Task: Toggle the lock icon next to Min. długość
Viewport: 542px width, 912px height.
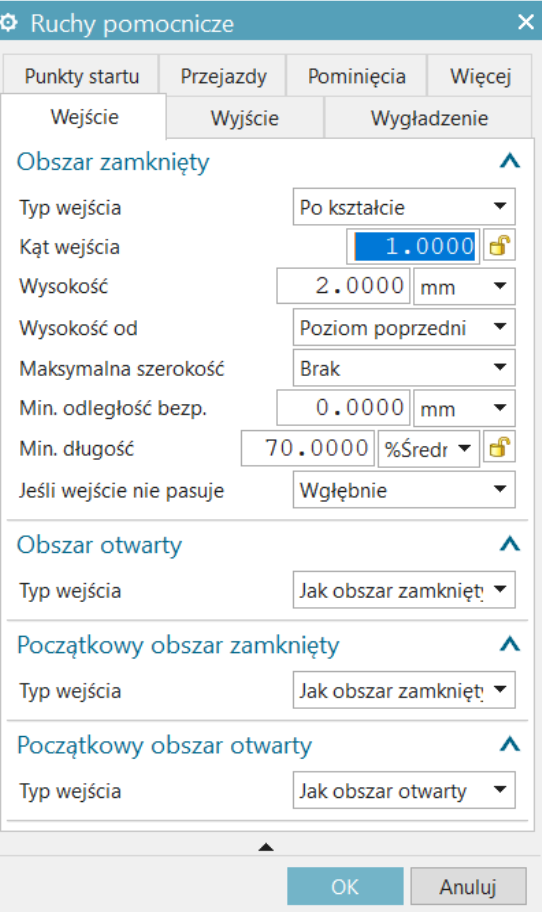Action: pos(500,448)
